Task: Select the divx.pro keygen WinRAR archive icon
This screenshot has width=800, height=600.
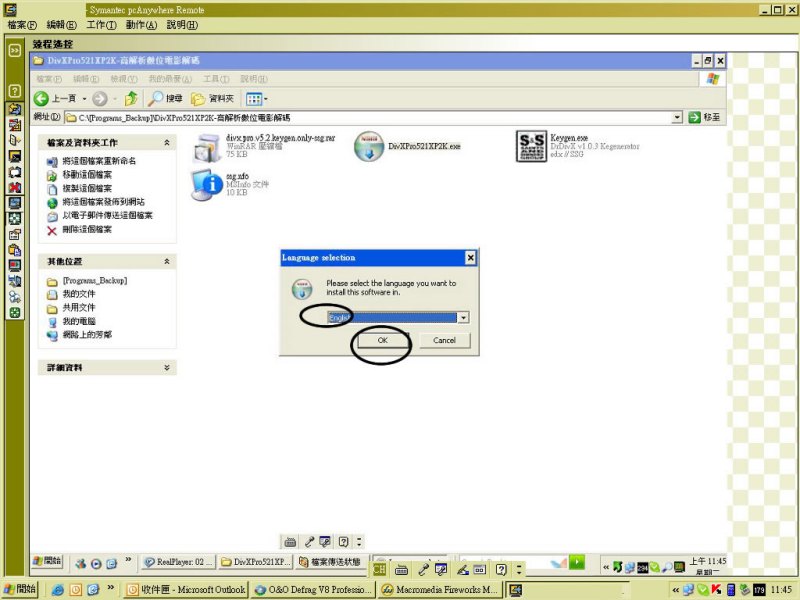Action: point(208,146)
